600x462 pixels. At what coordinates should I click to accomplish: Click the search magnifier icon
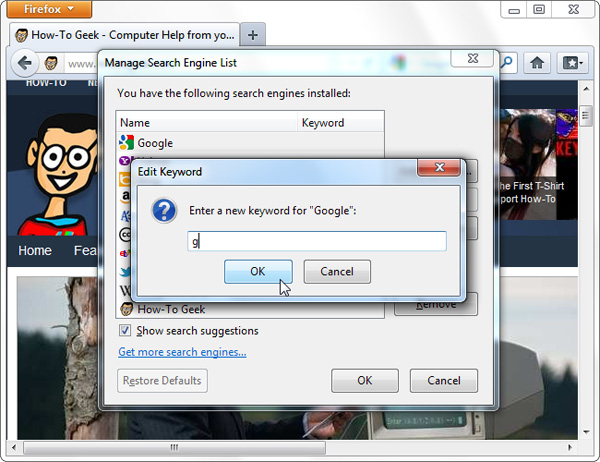click(x=507, y=62)
